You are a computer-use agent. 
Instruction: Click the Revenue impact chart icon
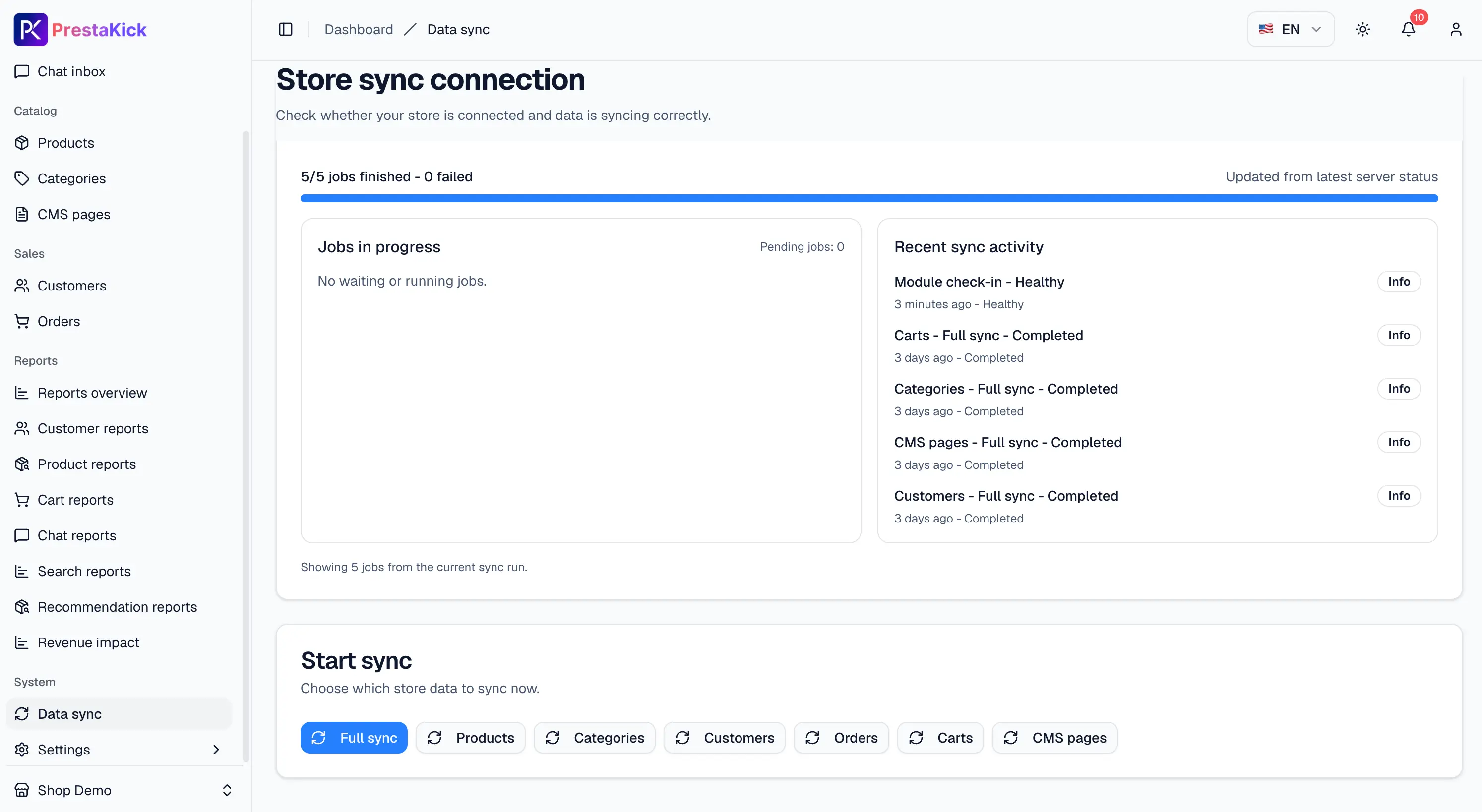tap(22, 642)
